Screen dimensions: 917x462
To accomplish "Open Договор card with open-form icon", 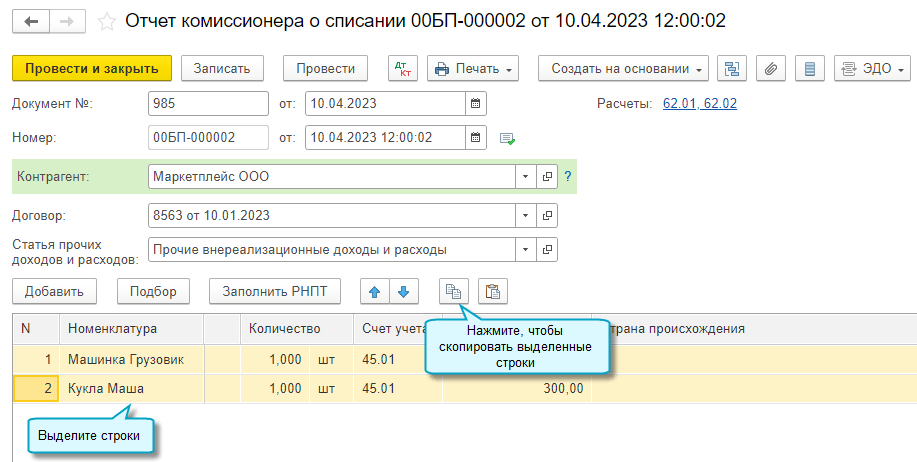I will click(547, 216).
